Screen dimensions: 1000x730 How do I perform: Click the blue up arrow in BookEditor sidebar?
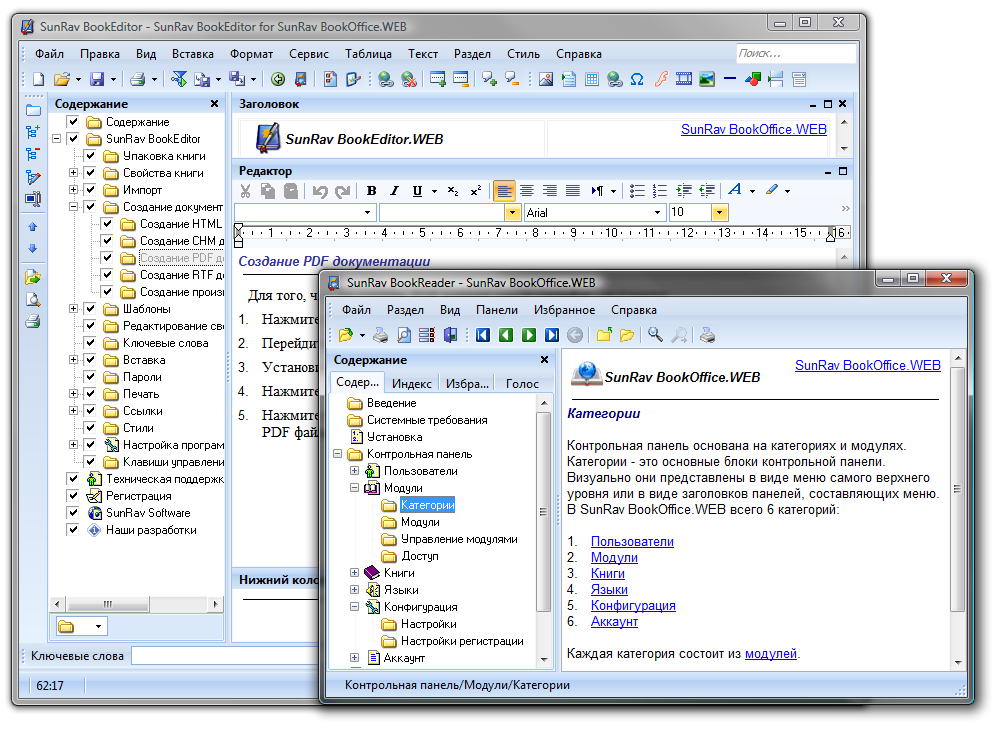pyautogui.click(x=33, y=227)
